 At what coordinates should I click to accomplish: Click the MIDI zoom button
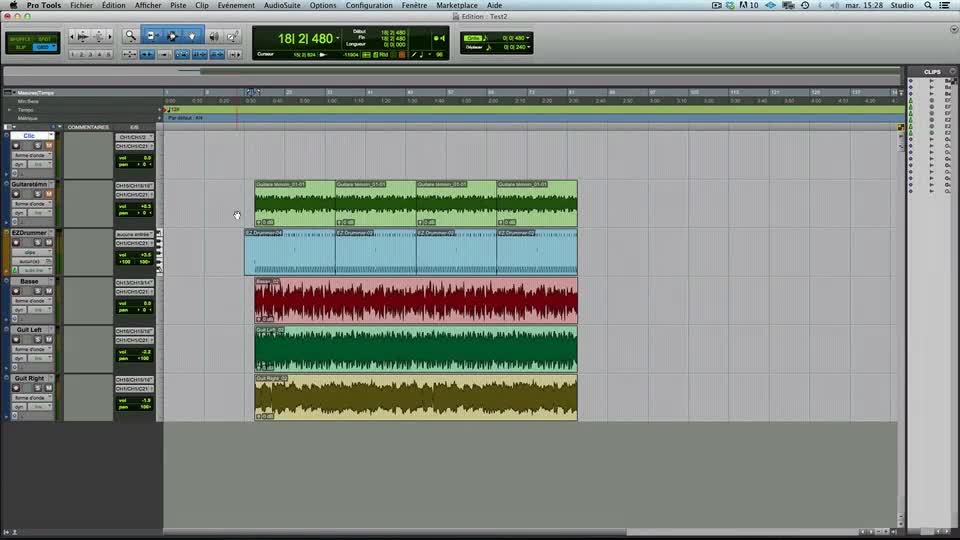tap(98, 37)
